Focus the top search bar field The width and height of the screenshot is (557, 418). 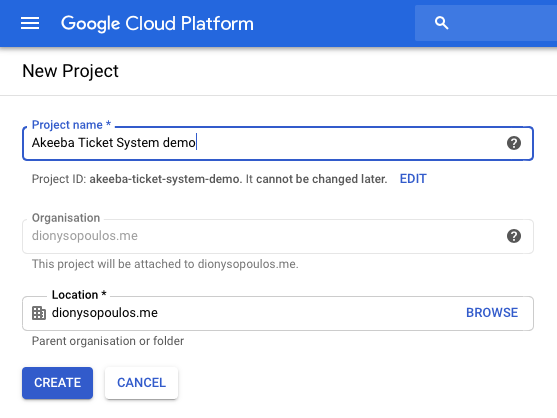pyautogui.click(x=486, y=23)
